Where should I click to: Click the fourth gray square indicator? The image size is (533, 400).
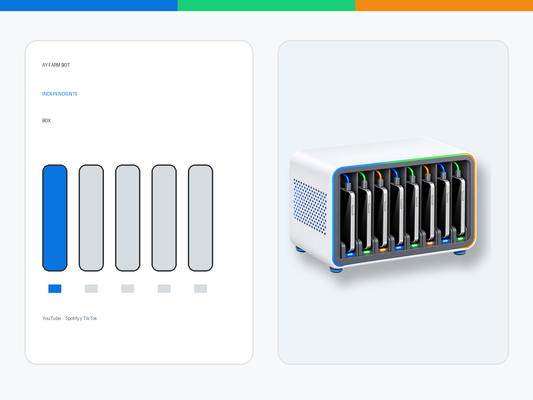(x=164, y=289)
